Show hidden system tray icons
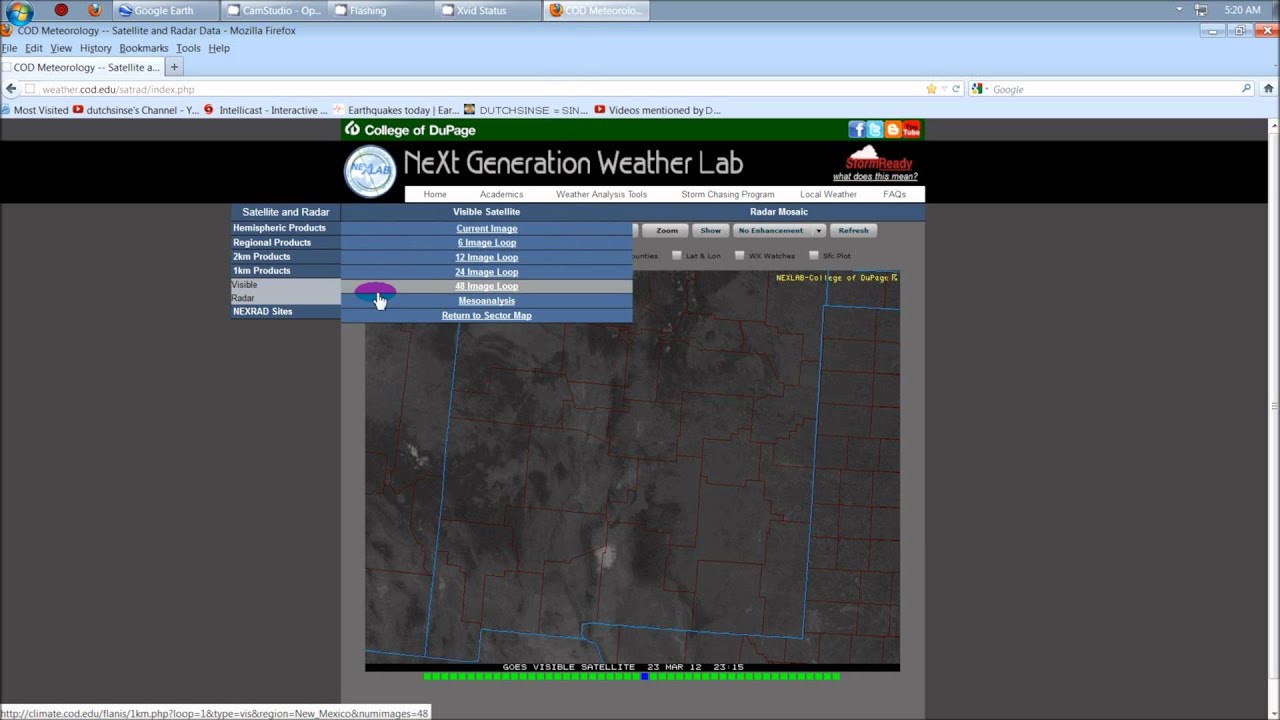1280x720 pixels. 1179,10
